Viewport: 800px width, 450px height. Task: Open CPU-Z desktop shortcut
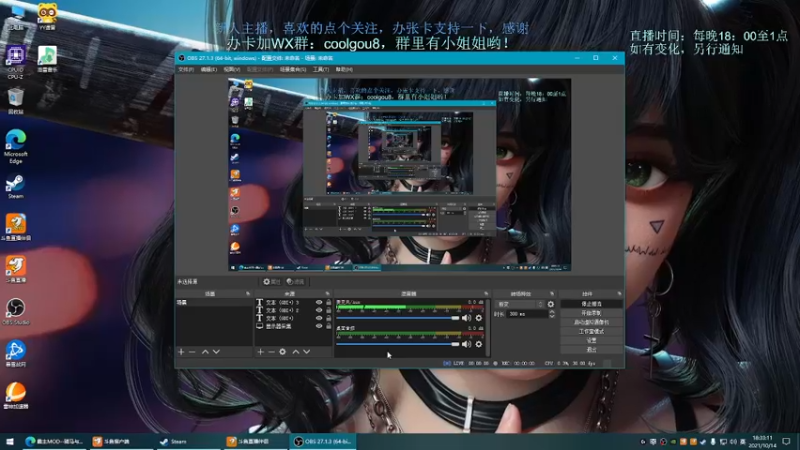pyautogui.click(x=15, y=62)
